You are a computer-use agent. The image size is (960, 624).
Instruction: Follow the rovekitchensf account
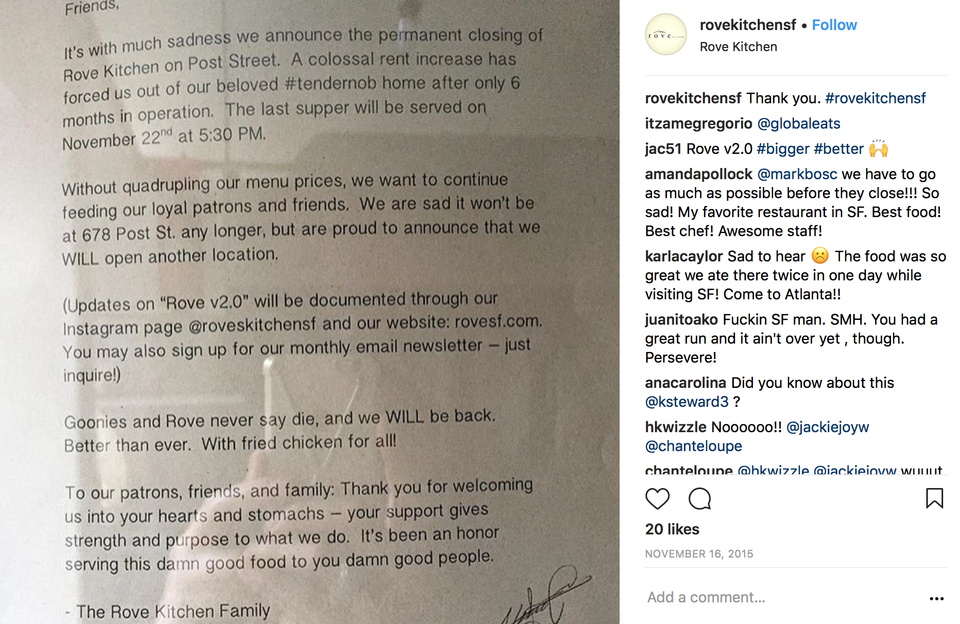(834, 25)
